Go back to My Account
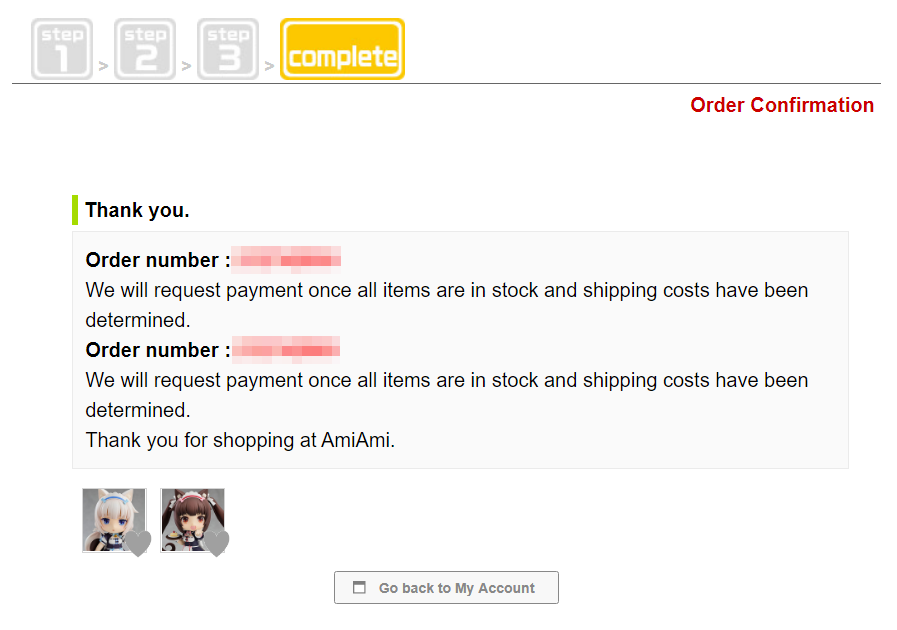Image resolution: width=897 pixels, height=630 pixels. coord(446,588)
